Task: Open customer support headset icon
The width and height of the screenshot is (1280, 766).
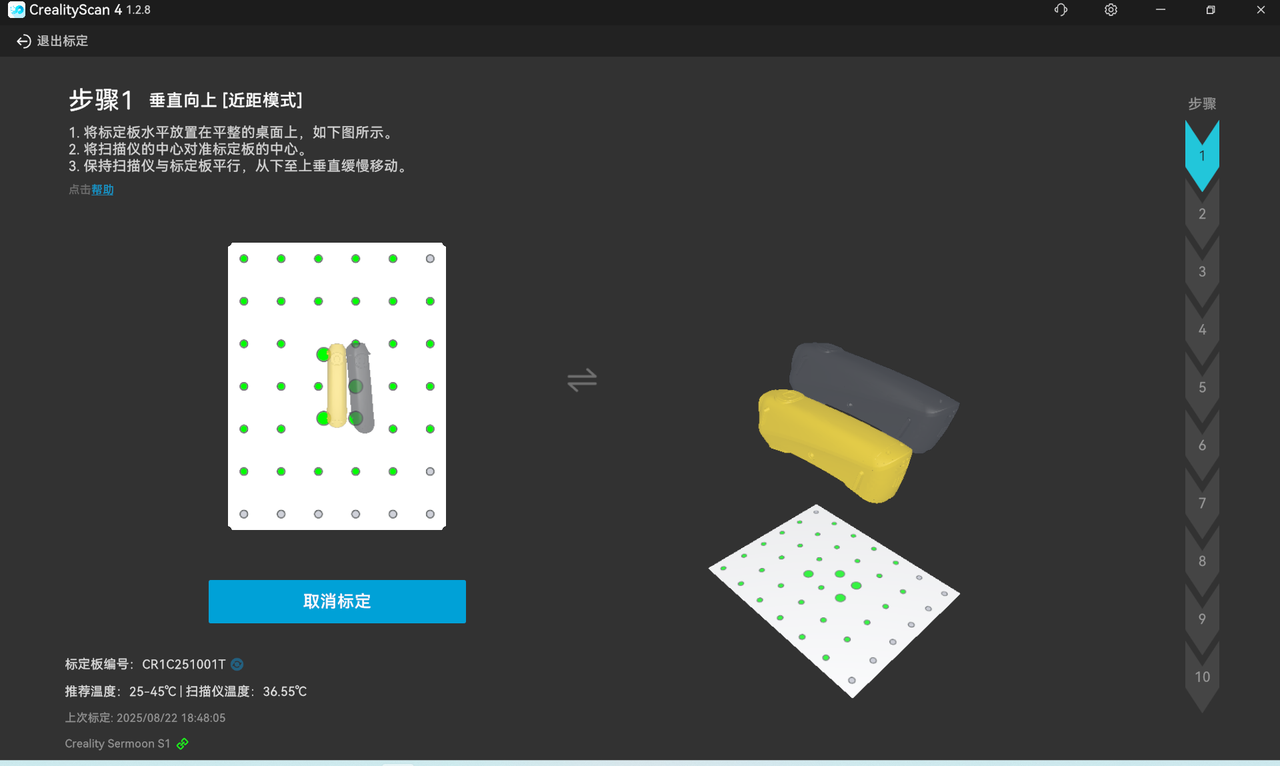Action: (1061, 10)
